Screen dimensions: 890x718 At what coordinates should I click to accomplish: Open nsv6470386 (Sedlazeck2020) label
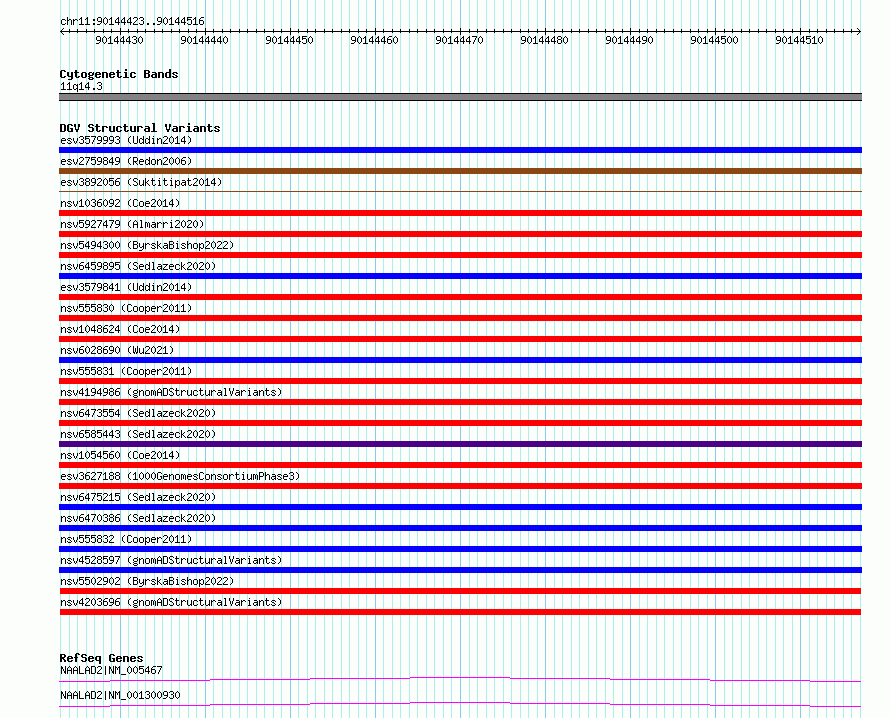tap(138, 518)
